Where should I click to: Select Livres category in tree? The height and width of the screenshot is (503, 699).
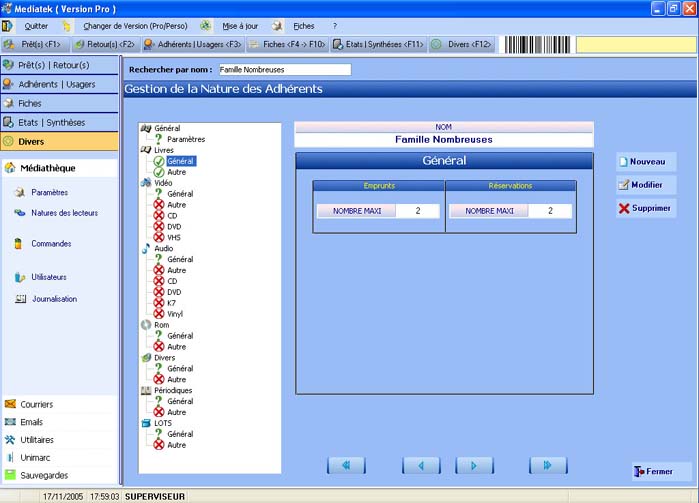click(164, 150)
